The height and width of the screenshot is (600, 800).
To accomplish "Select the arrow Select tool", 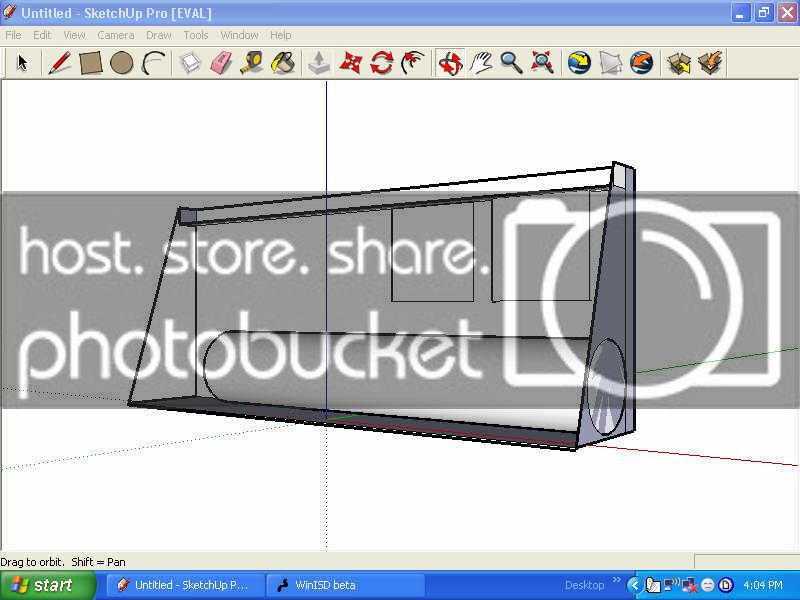I will click(22, 63).
